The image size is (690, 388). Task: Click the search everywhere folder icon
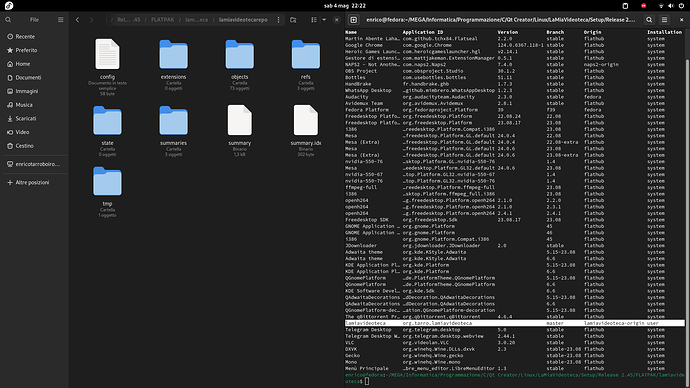pos(293,20)
